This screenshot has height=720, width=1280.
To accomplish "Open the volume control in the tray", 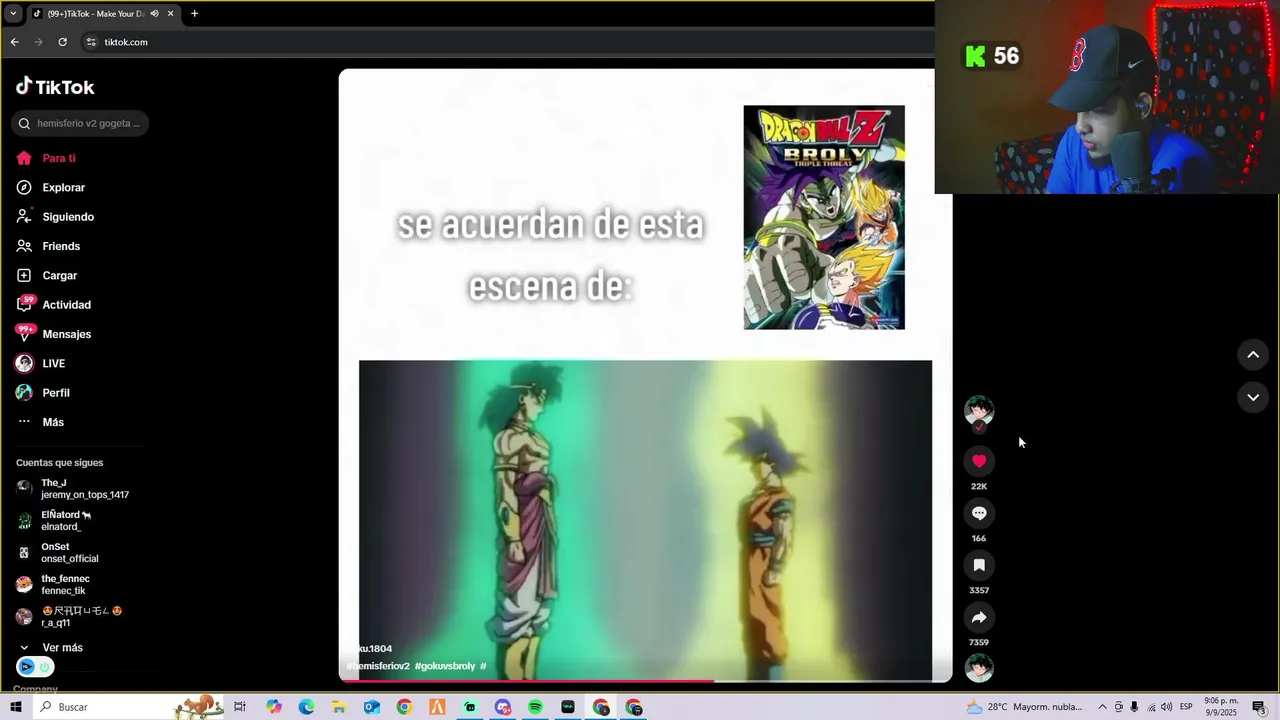I will pos(1166,707).
